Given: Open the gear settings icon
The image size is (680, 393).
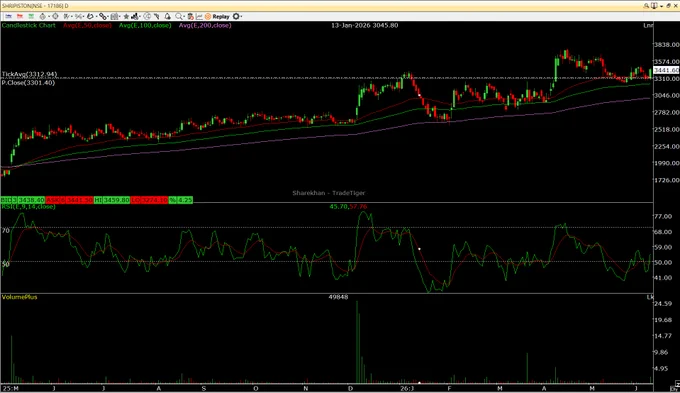Looking at the screenshot, I should tap(236, 16).
